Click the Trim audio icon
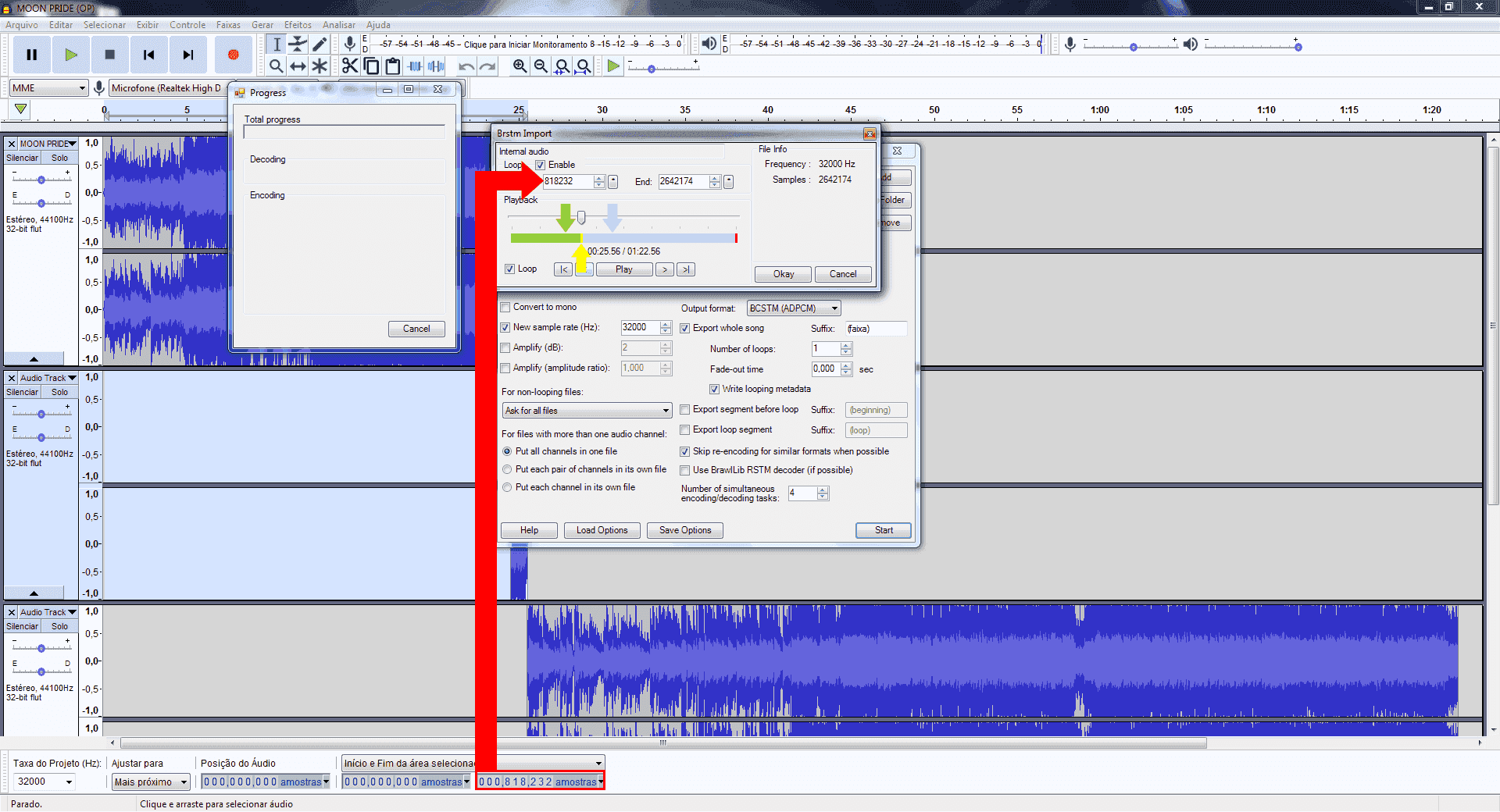 pos(415,66)
